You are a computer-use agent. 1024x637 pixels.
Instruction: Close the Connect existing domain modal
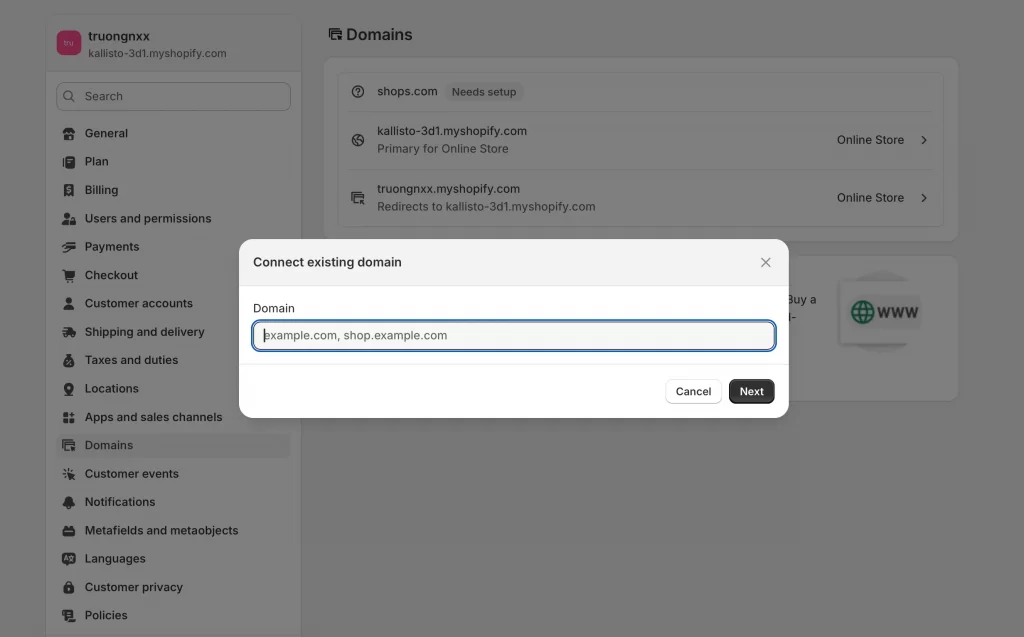pyautogui.click(x=766, y=262)
